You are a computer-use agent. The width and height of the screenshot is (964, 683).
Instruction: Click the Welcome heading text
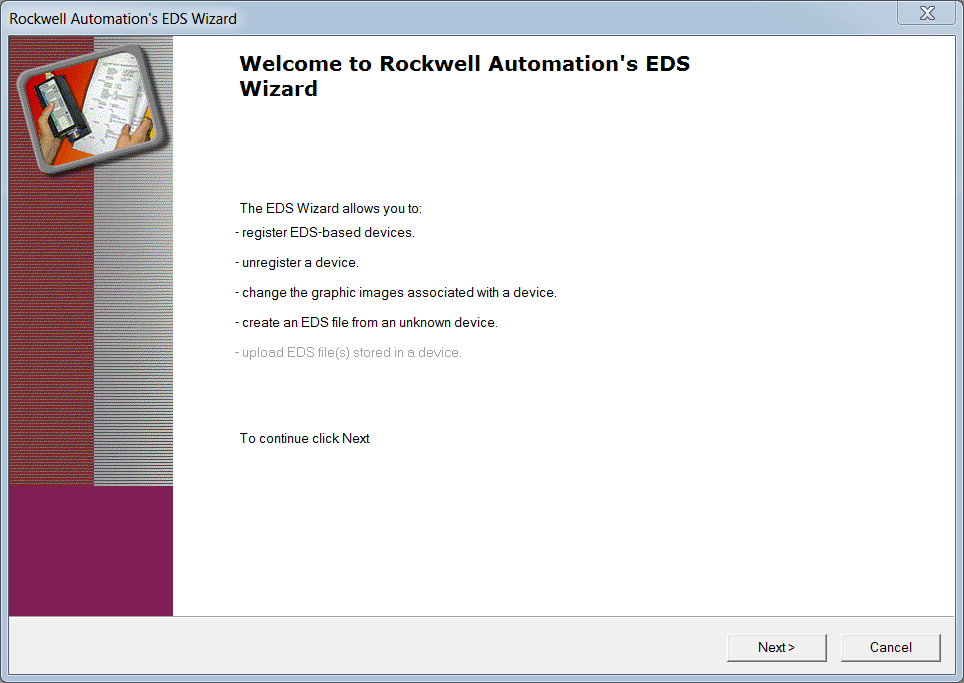click(x=464, y=76)
